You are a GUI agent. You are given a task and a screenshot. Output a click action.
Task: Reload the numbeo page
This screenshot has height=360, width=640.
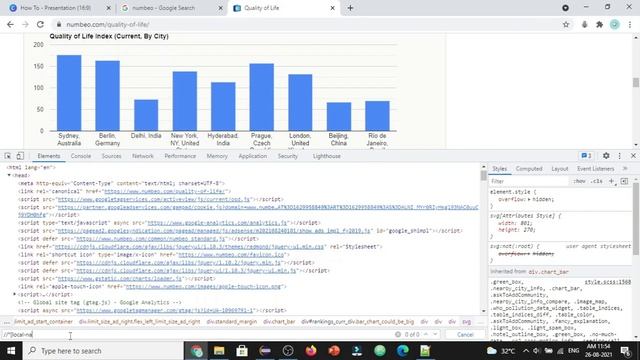tap(40, 24)
